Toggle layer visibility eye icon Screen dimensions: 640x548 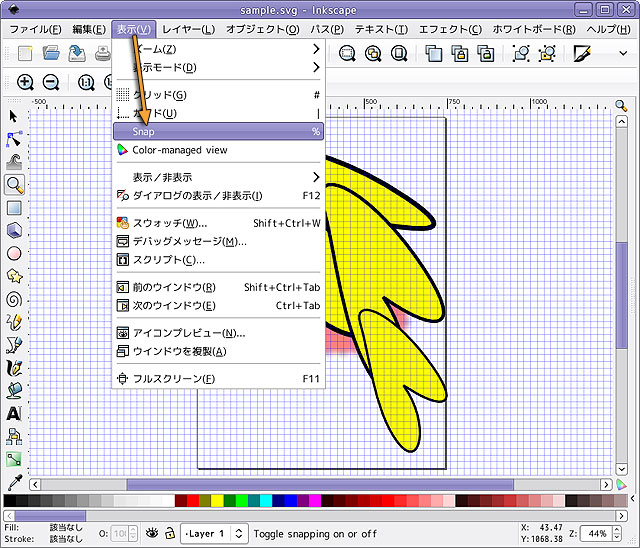click(153, 534)
